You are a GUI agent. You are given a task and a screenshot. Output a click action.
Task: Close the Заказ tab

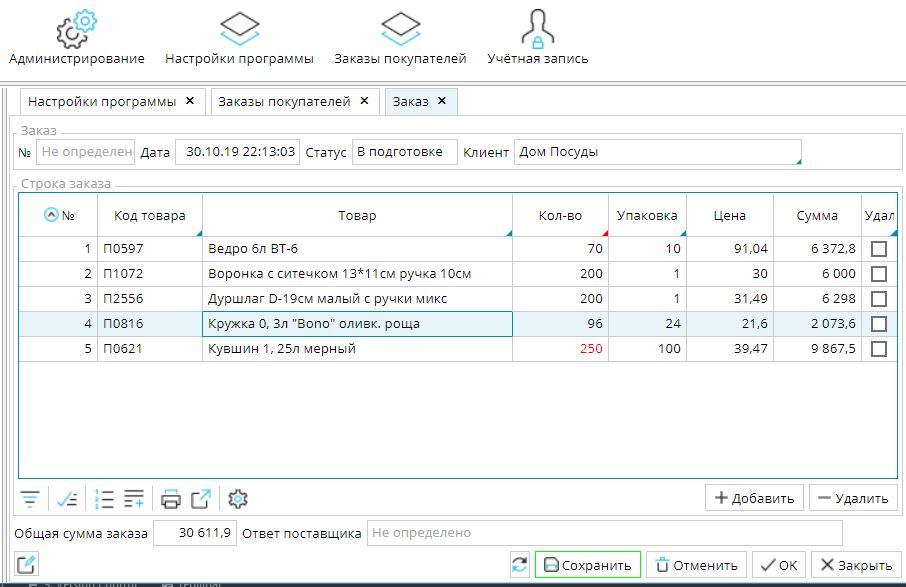pos(442,101)
